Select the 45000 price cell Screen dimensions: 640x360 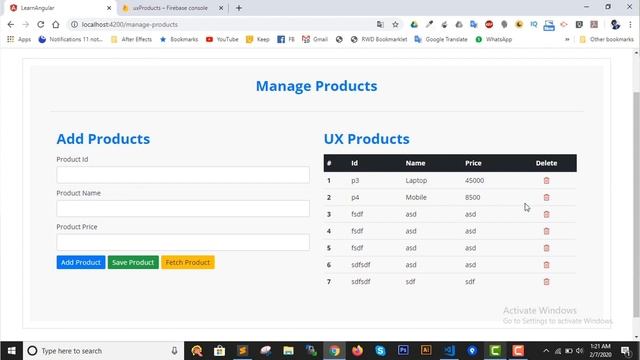pos(474,180)
